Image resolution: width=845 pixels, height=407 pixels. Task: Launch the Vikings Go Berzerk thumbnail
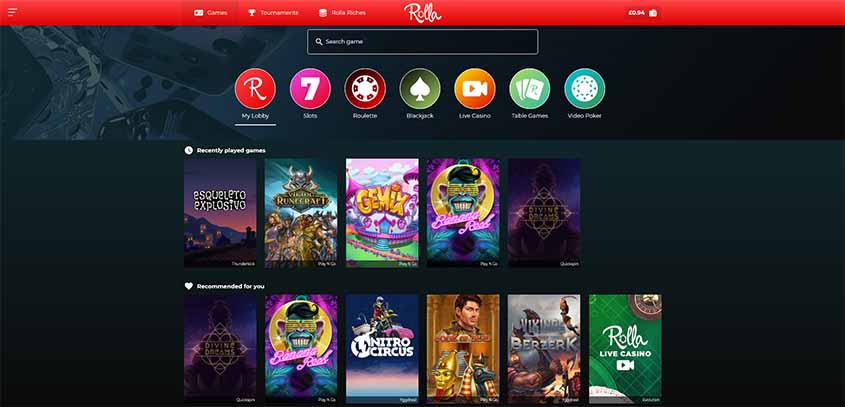point(544,349)
